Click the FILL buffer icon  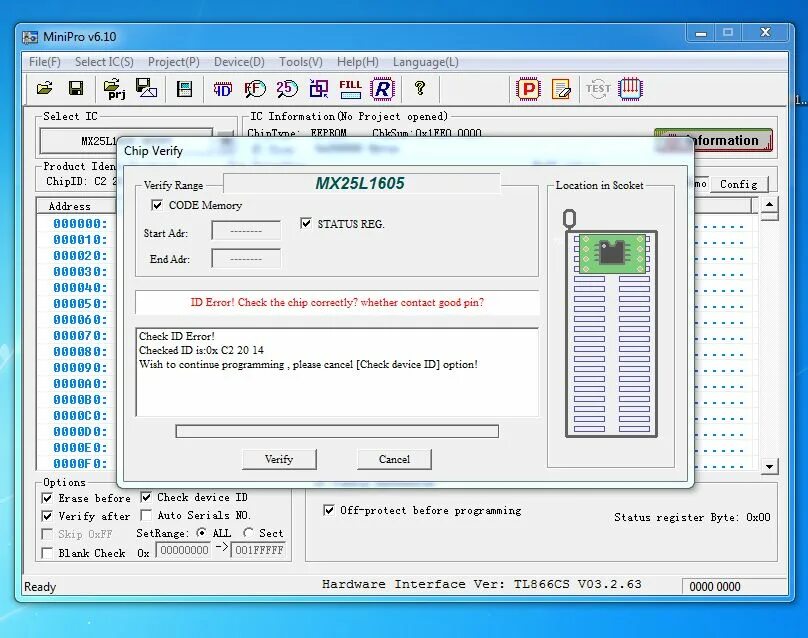click(350, 89)
